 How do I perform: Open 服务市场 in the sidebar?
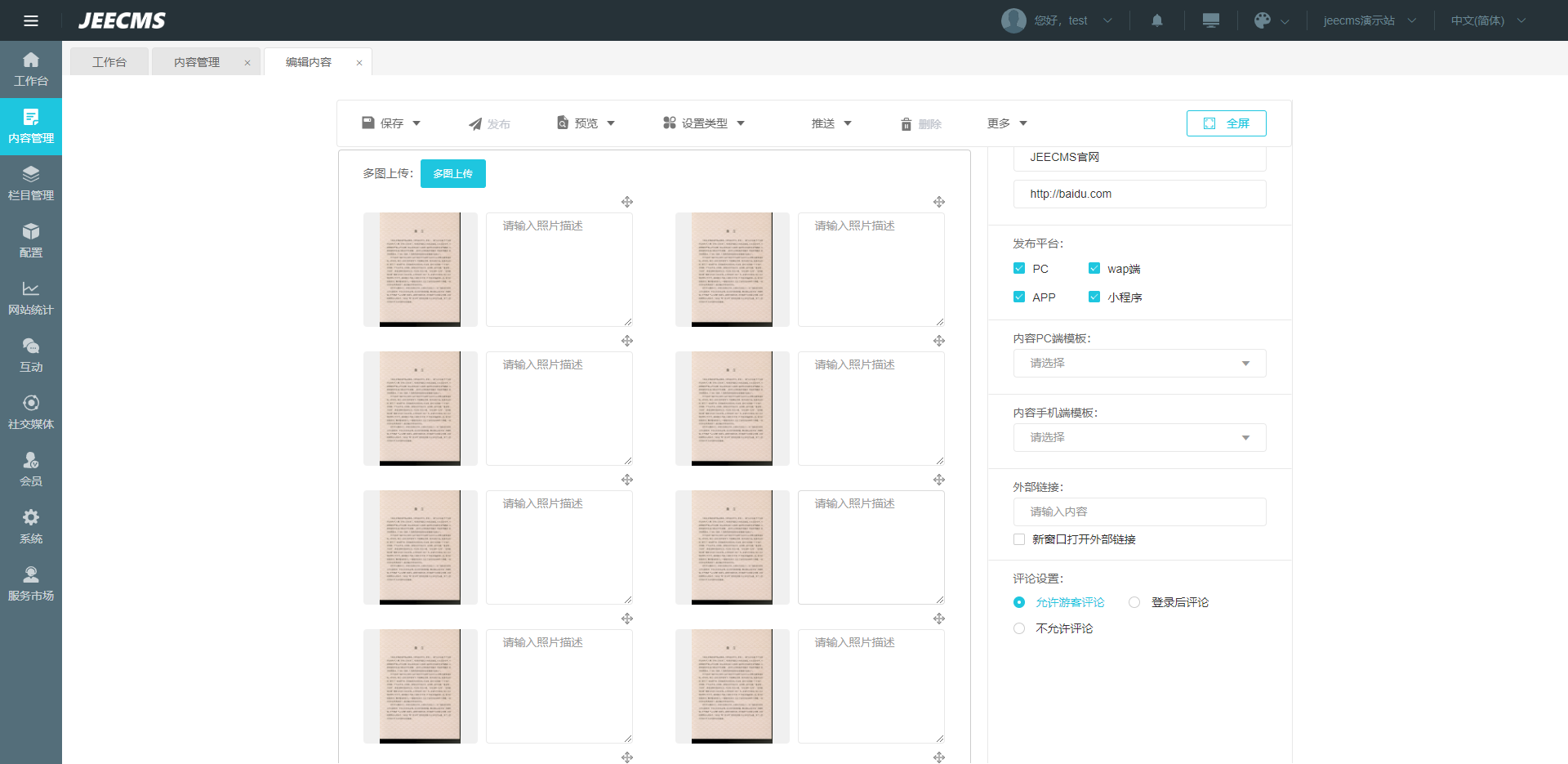click(31, 584)
